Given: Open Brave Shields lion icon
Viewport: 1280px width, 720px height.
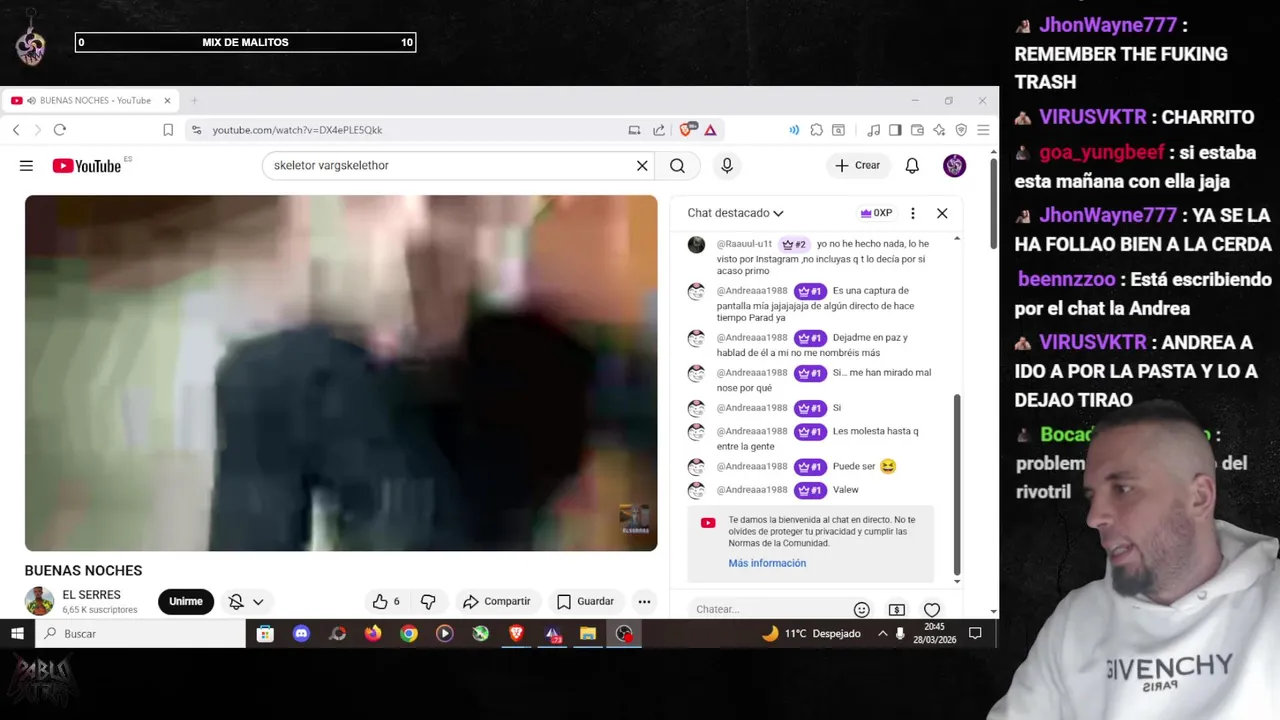Looking at the screenshot, I should [x=687, y=130].
